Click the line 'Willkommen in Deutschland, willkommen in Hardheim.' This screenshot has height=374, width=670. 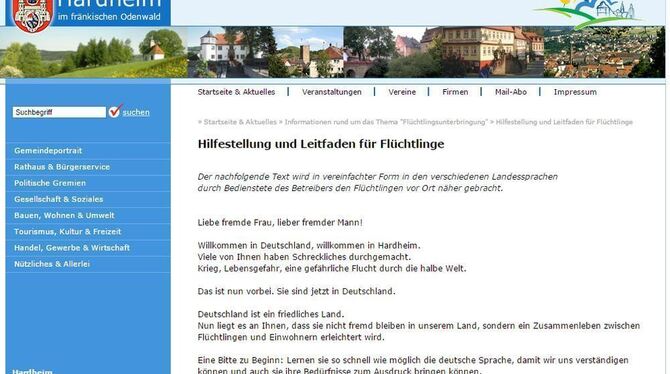(x=309, y=246)
